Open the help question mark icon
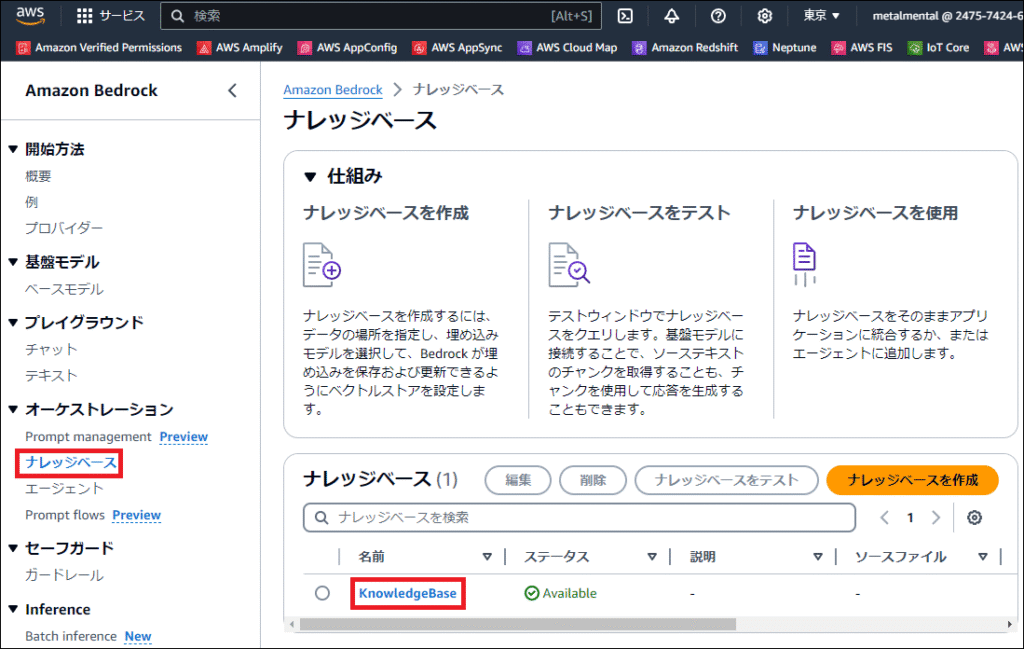This screenshot has height=649, width=1024. pyautogui.click(x=718, y=16)
